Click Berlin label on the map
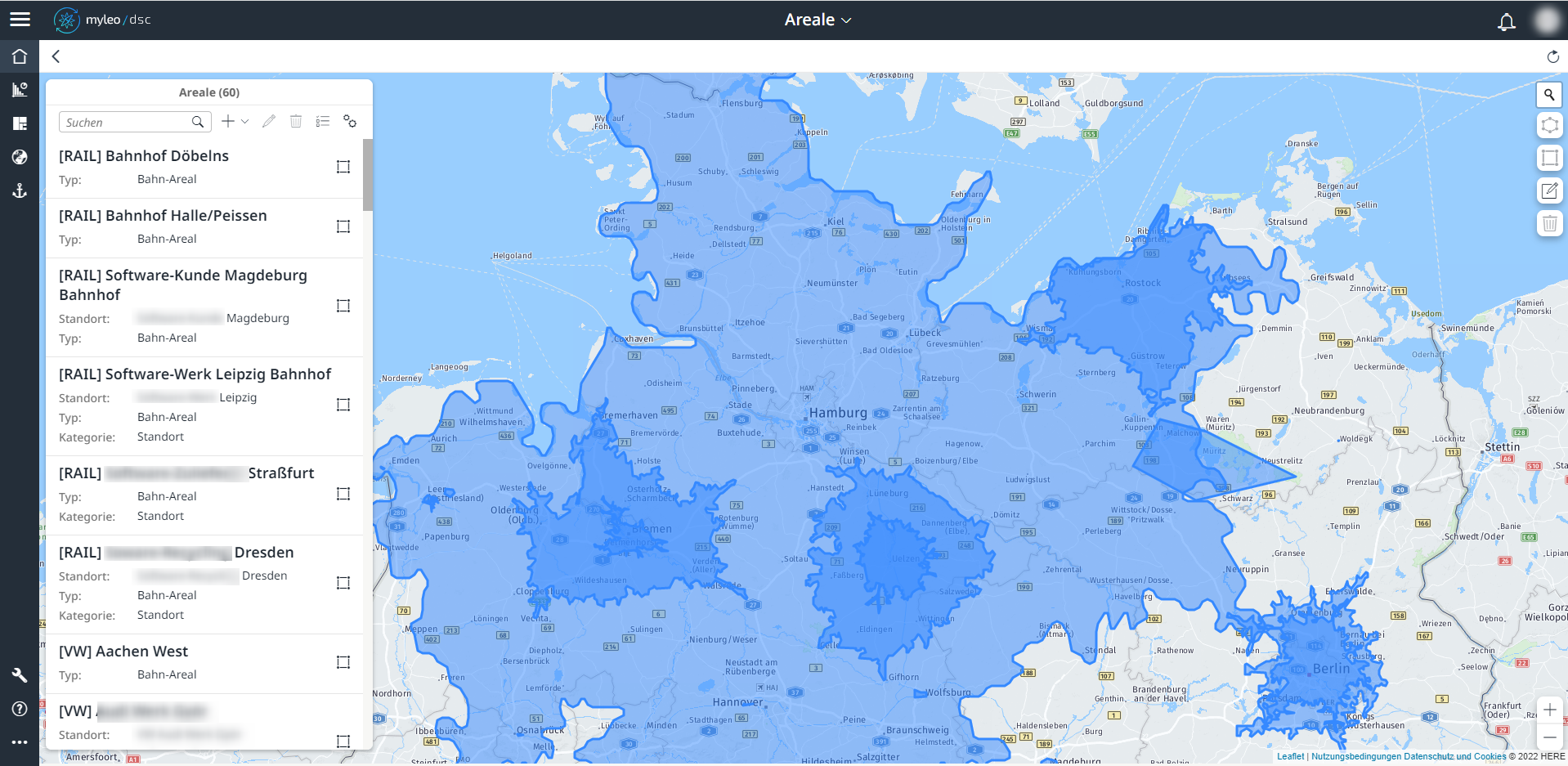1568x766 pixels. [x=1331, y=668]
